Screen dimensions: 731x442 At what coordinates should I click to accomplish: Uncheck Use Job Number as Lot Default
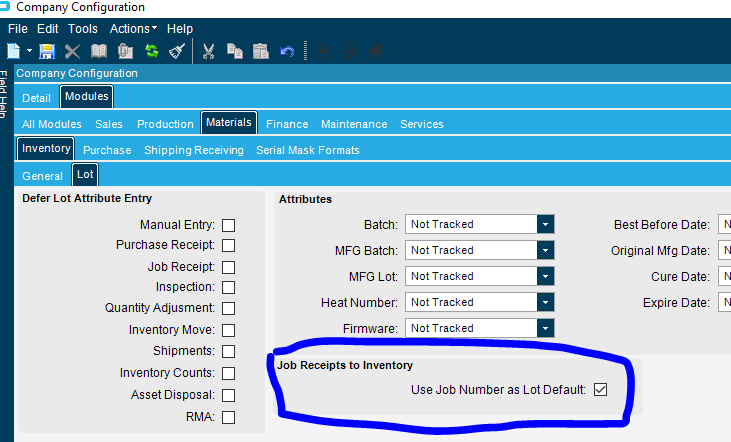[600, 389]
